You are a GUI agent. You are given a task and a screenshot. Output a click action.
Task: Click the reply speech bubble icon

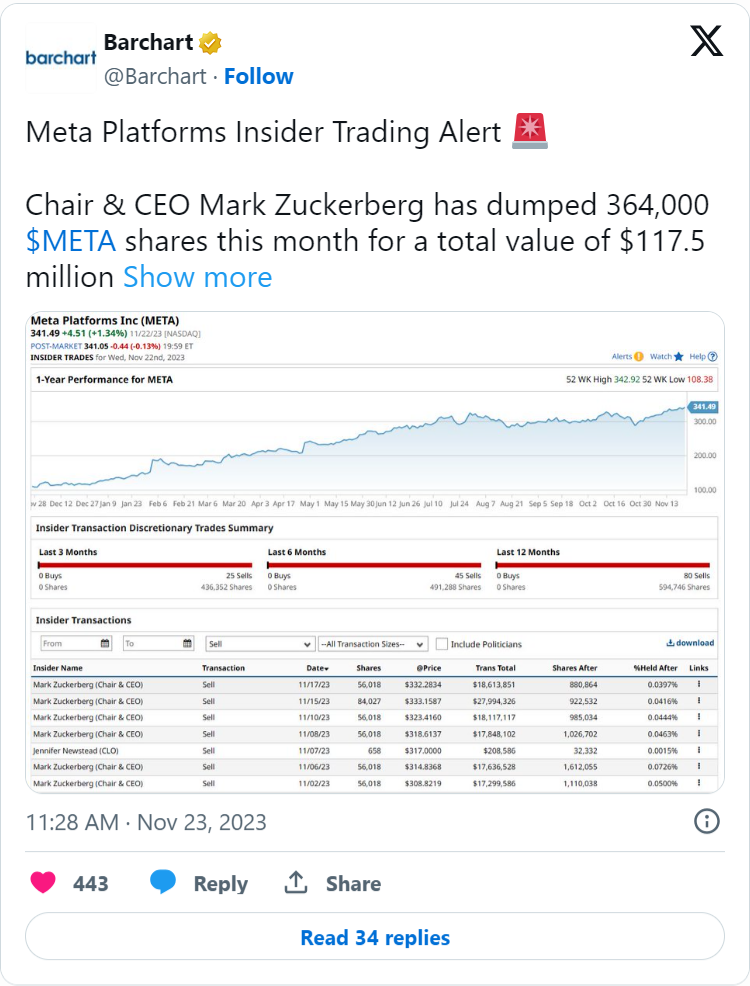(163, 882)
